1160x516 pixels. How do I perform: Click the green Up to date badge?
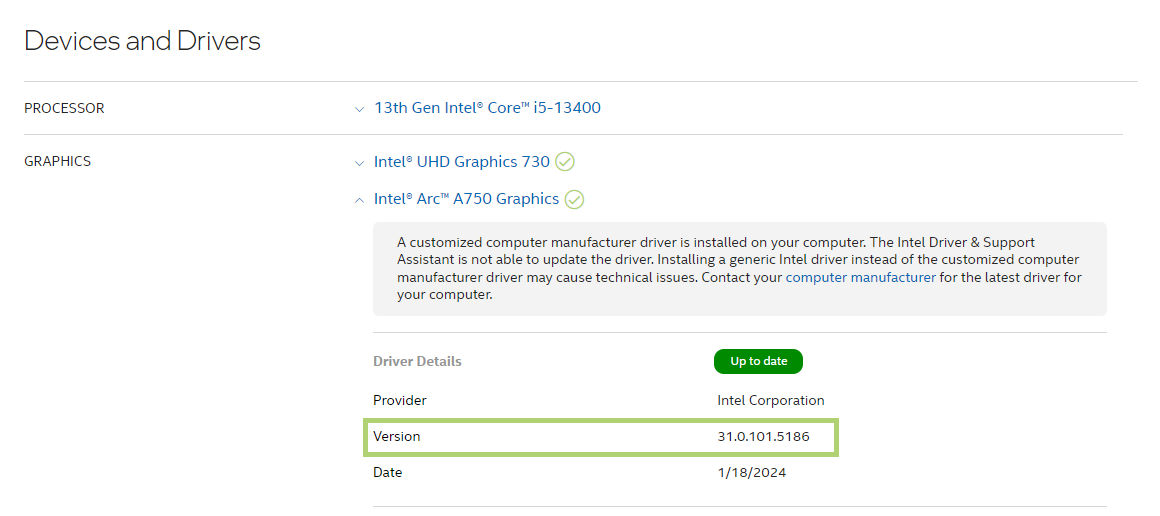(x=758, y=361)
